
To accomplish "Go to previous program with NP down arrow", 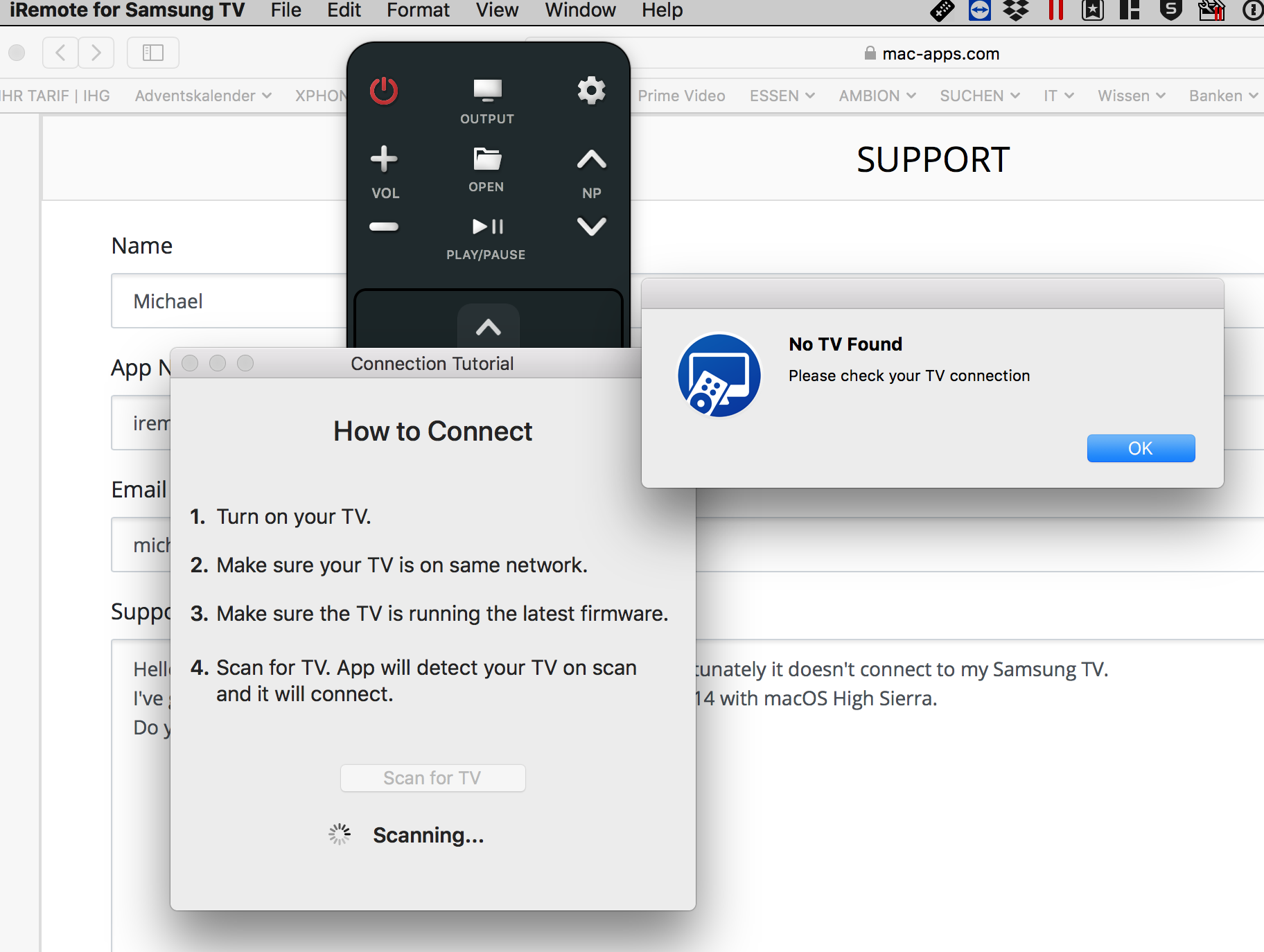I will [591, 227].
